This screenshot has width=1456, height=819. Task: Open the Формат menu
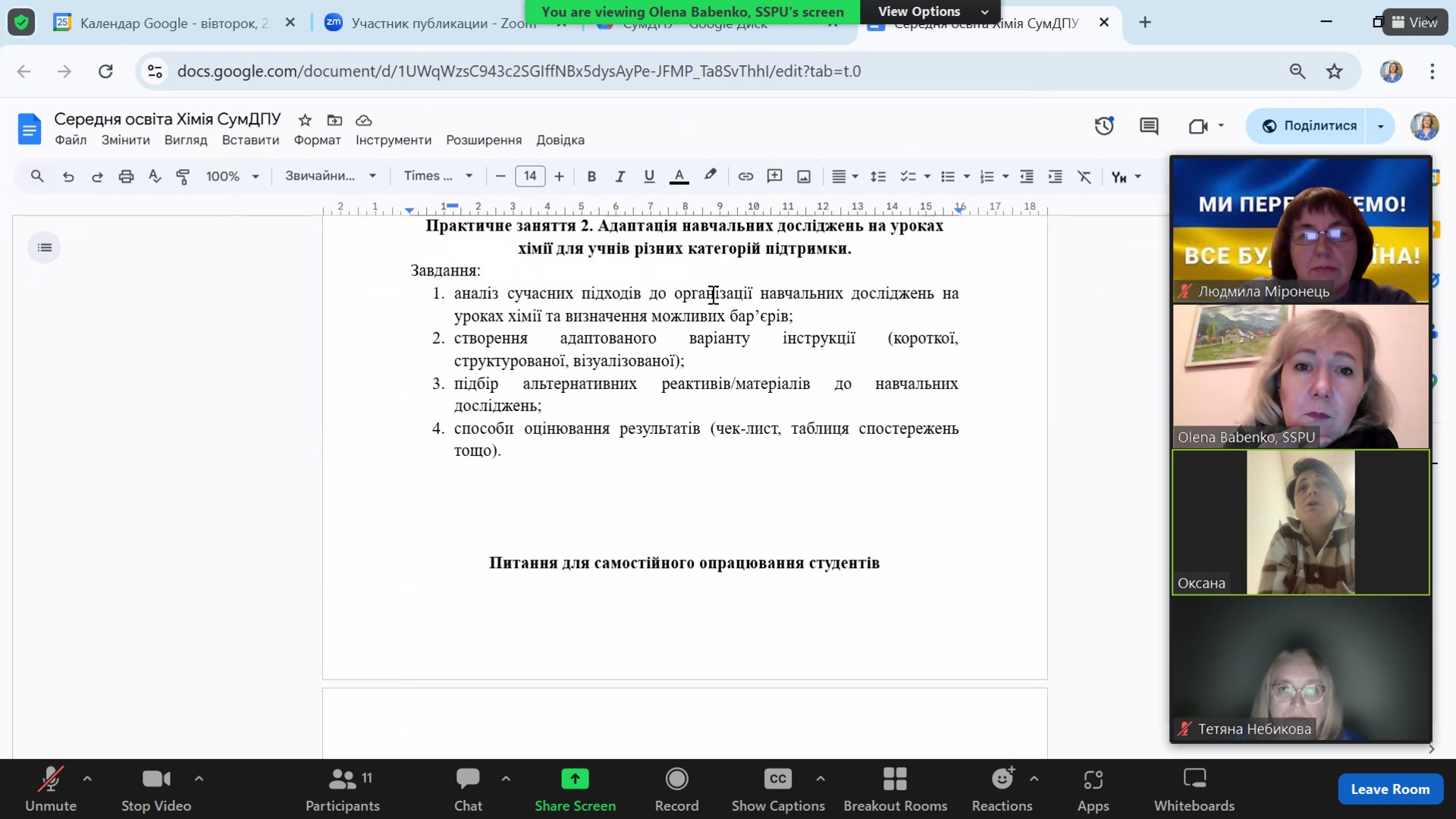[x=317, y=140]
